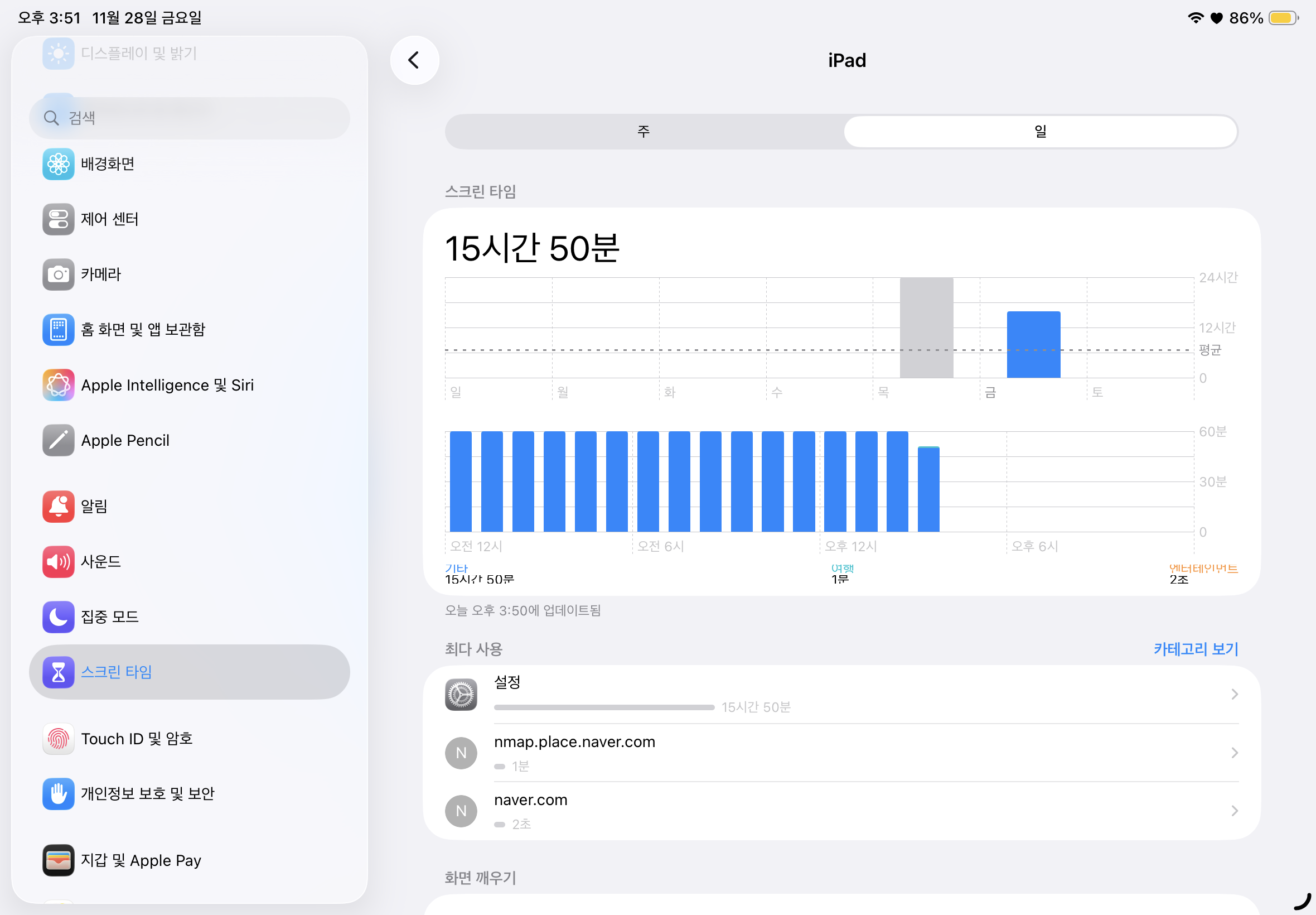This screenshot has height=915, width=1316.
Task: Open the 알림 notifications bell icon
Action: click(58, 506)
